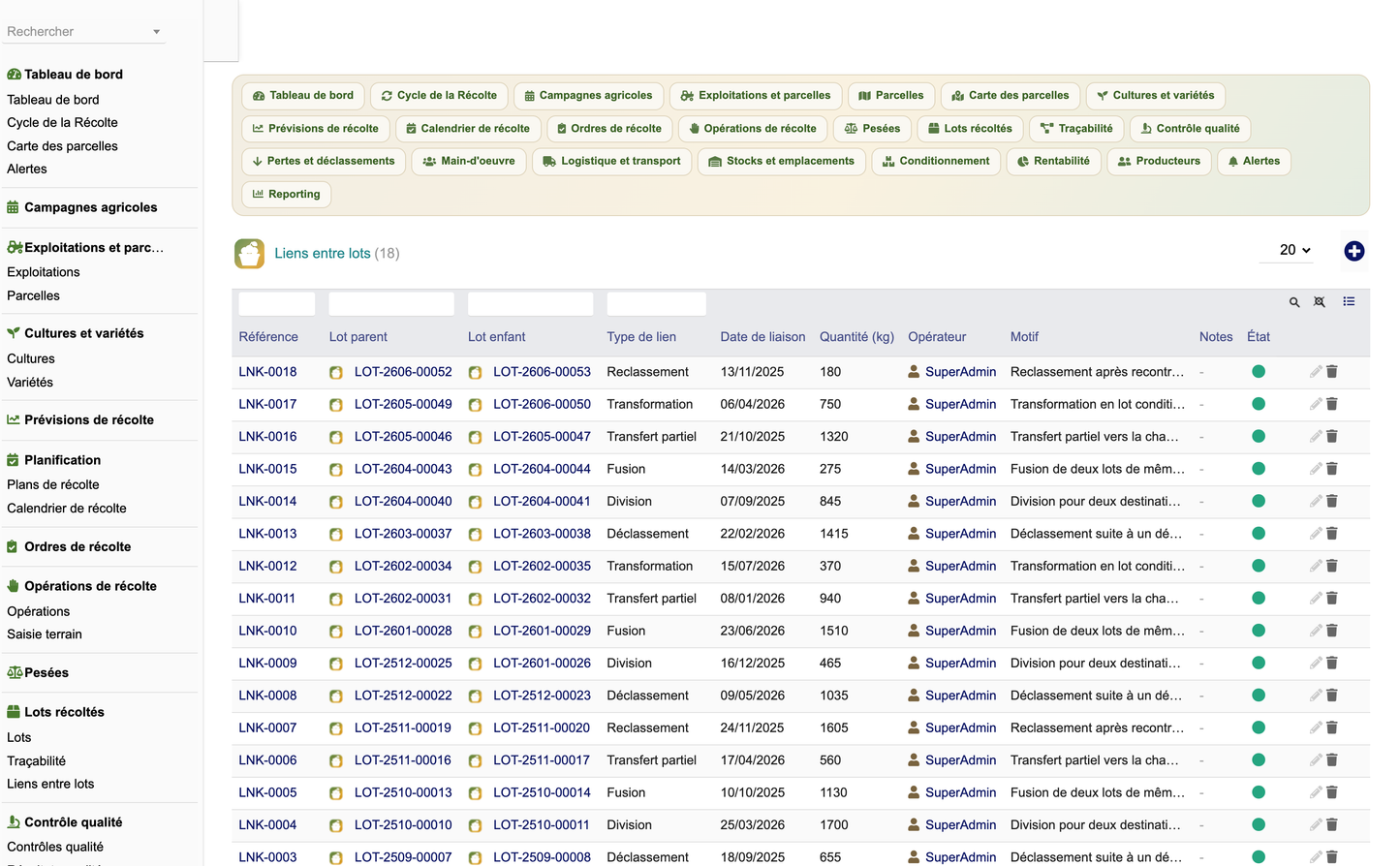1400x866 pixels.
Task: Edit row LNK-0007 with pencil icon
Action: coord(1316,727)
